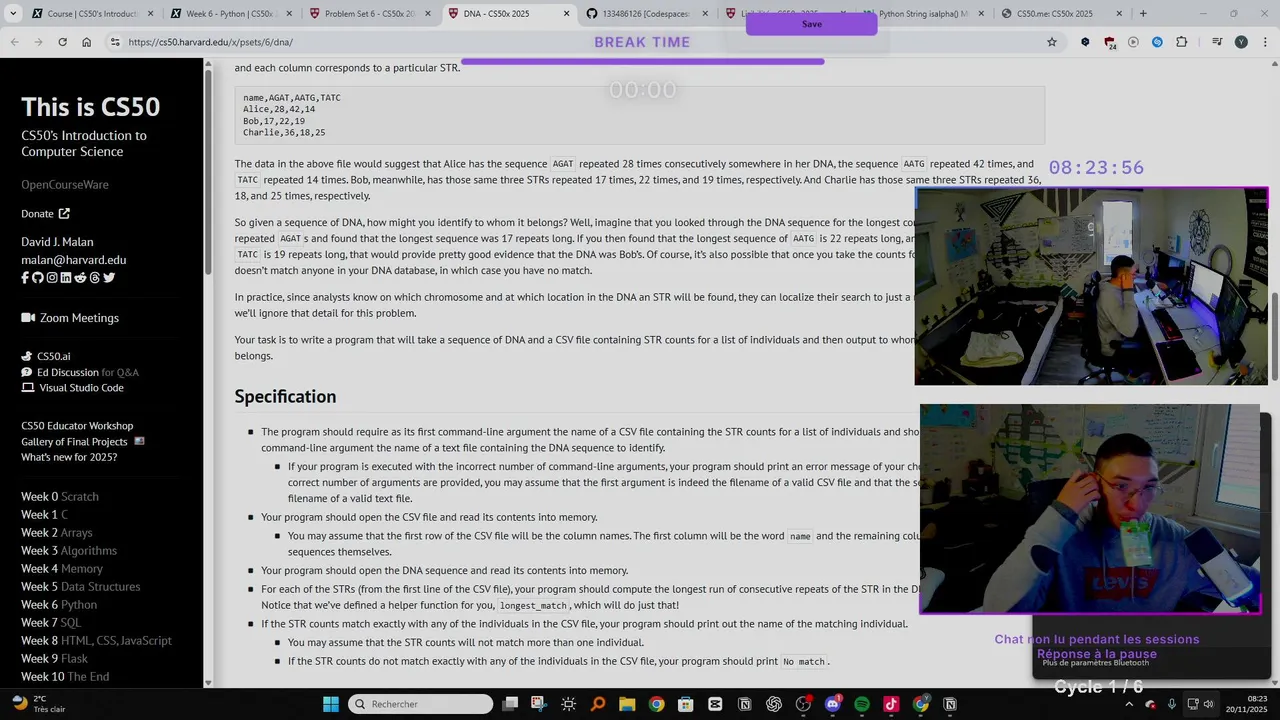Viewport: 1280px width, 720px height.
Task: View site information icon in address bar
Action: [x=115, y=42]
